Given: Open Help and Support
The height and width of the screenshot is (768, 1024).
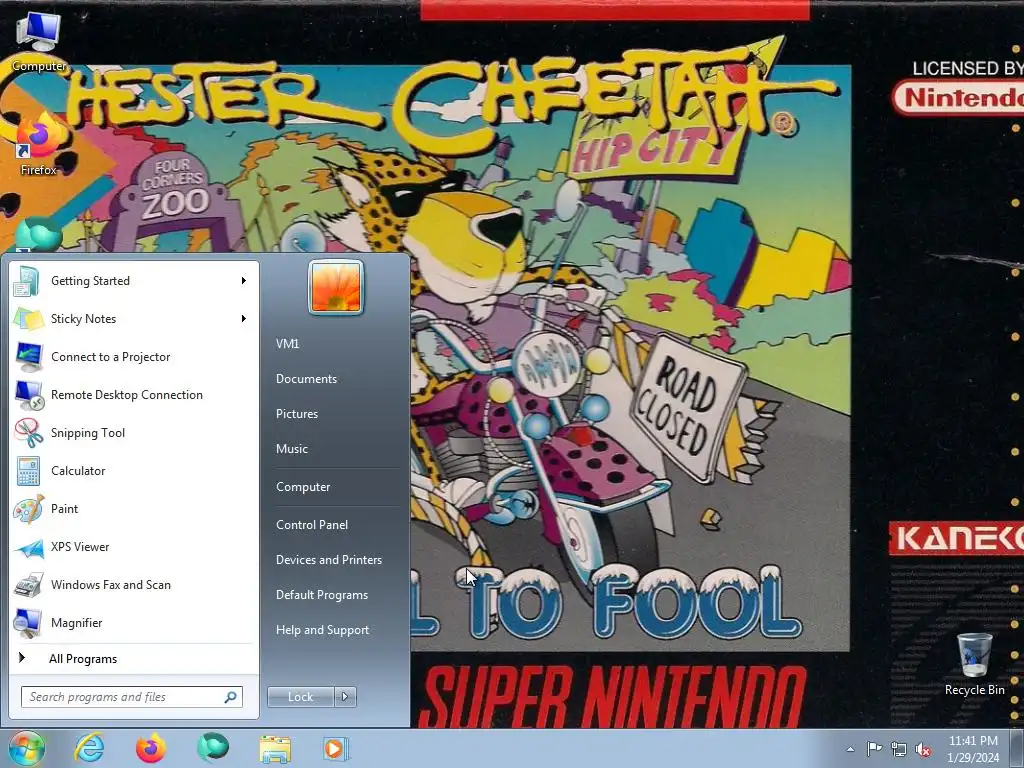Looking at the screenshot, I should pos(322,630).
